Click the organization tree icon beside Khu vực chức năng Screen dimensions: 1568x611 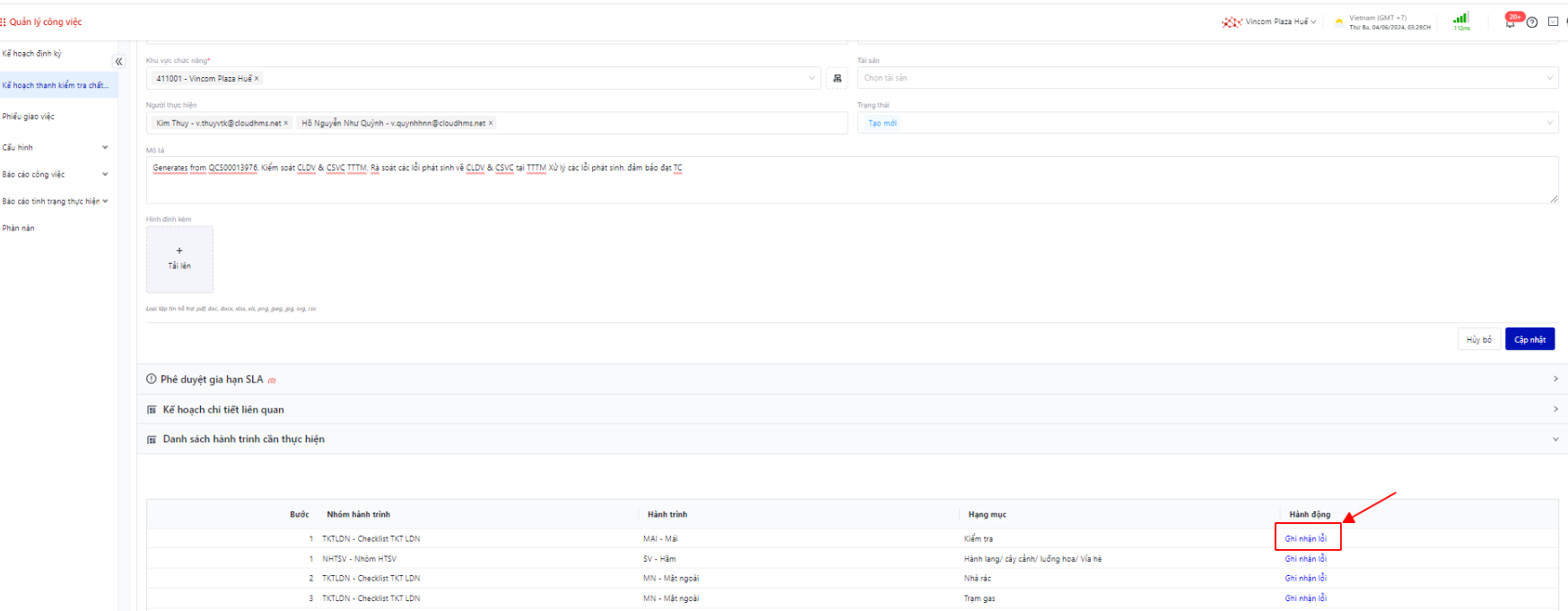pyautogui.click(x=837, y=79)
